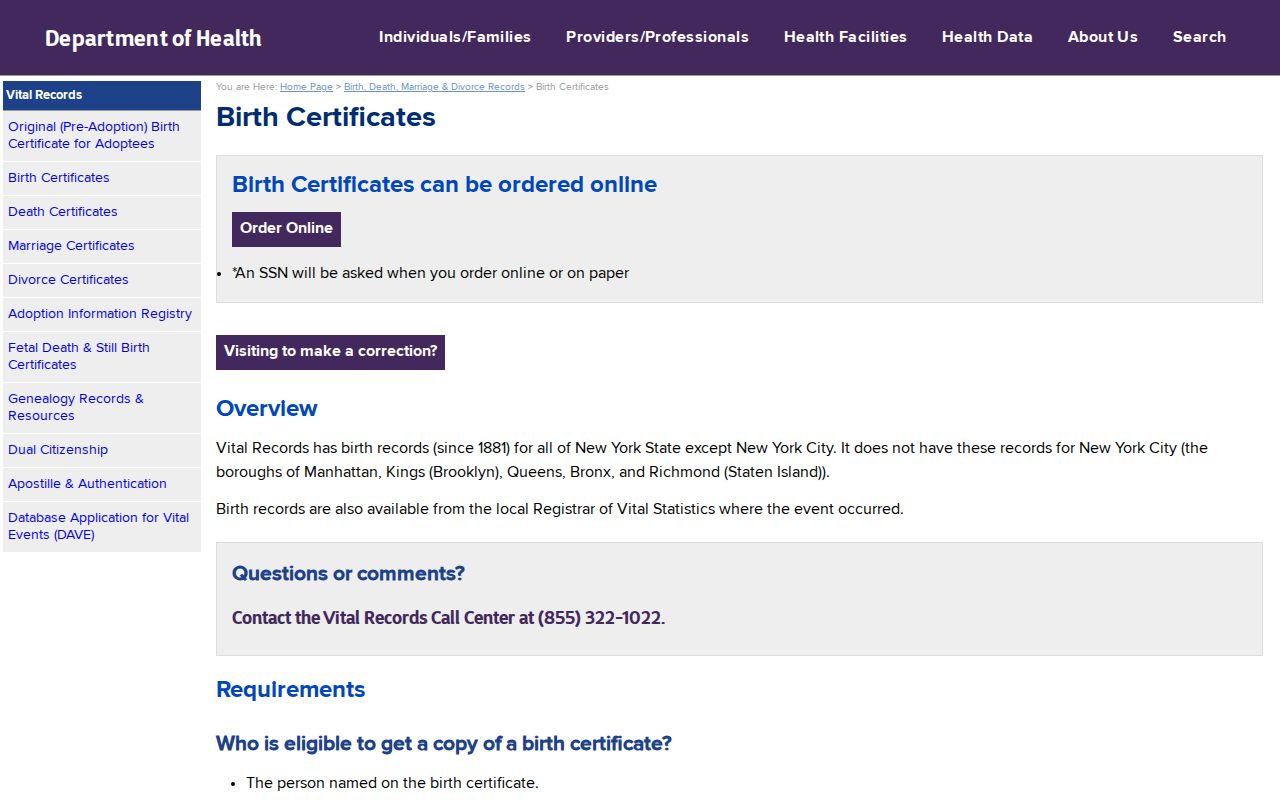Viewport: 1280px width, 800px height.
Task: Open Adoption Information Registry link
Action: (x=102, y=314)
